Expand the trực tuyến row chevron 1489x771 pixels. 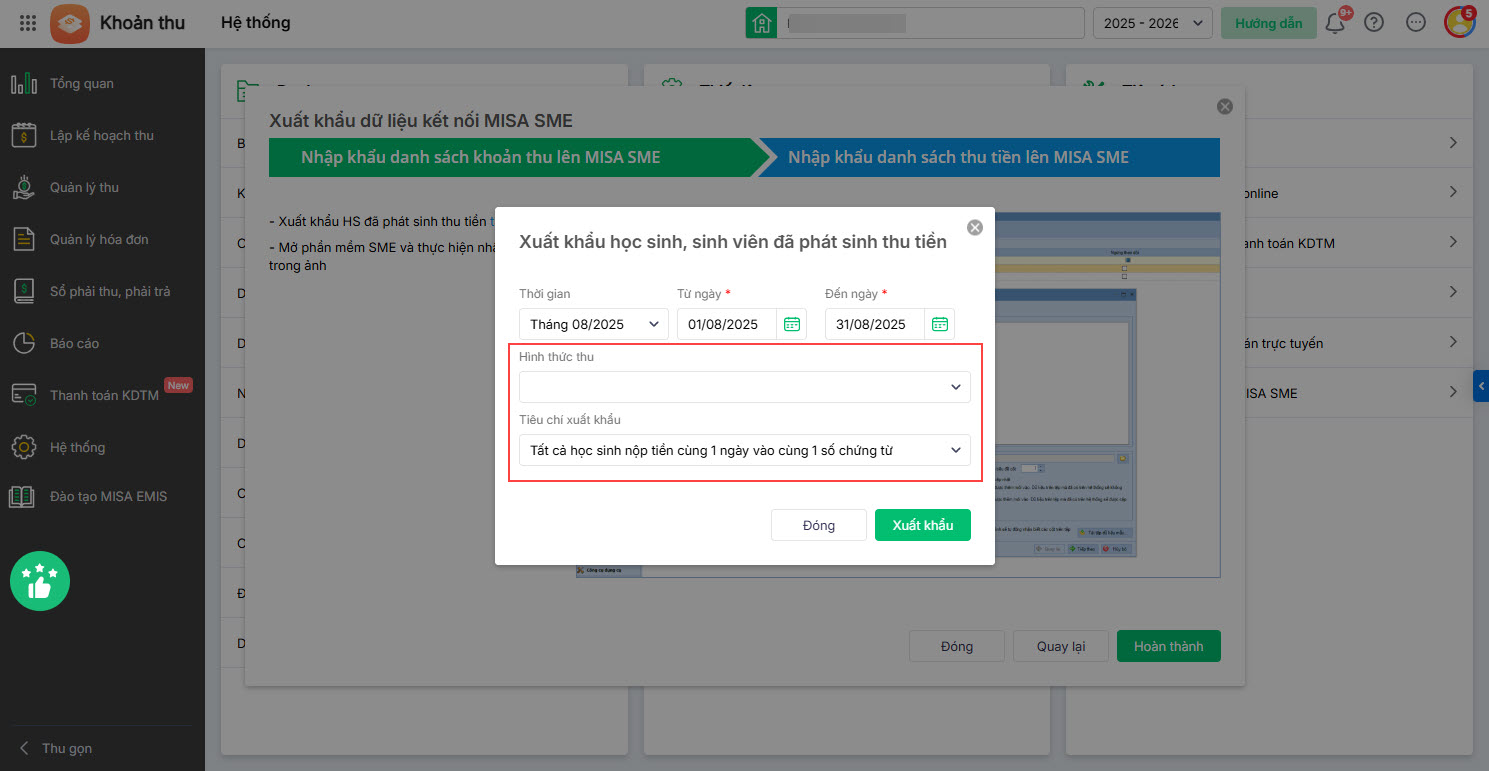click(1453, 343)
